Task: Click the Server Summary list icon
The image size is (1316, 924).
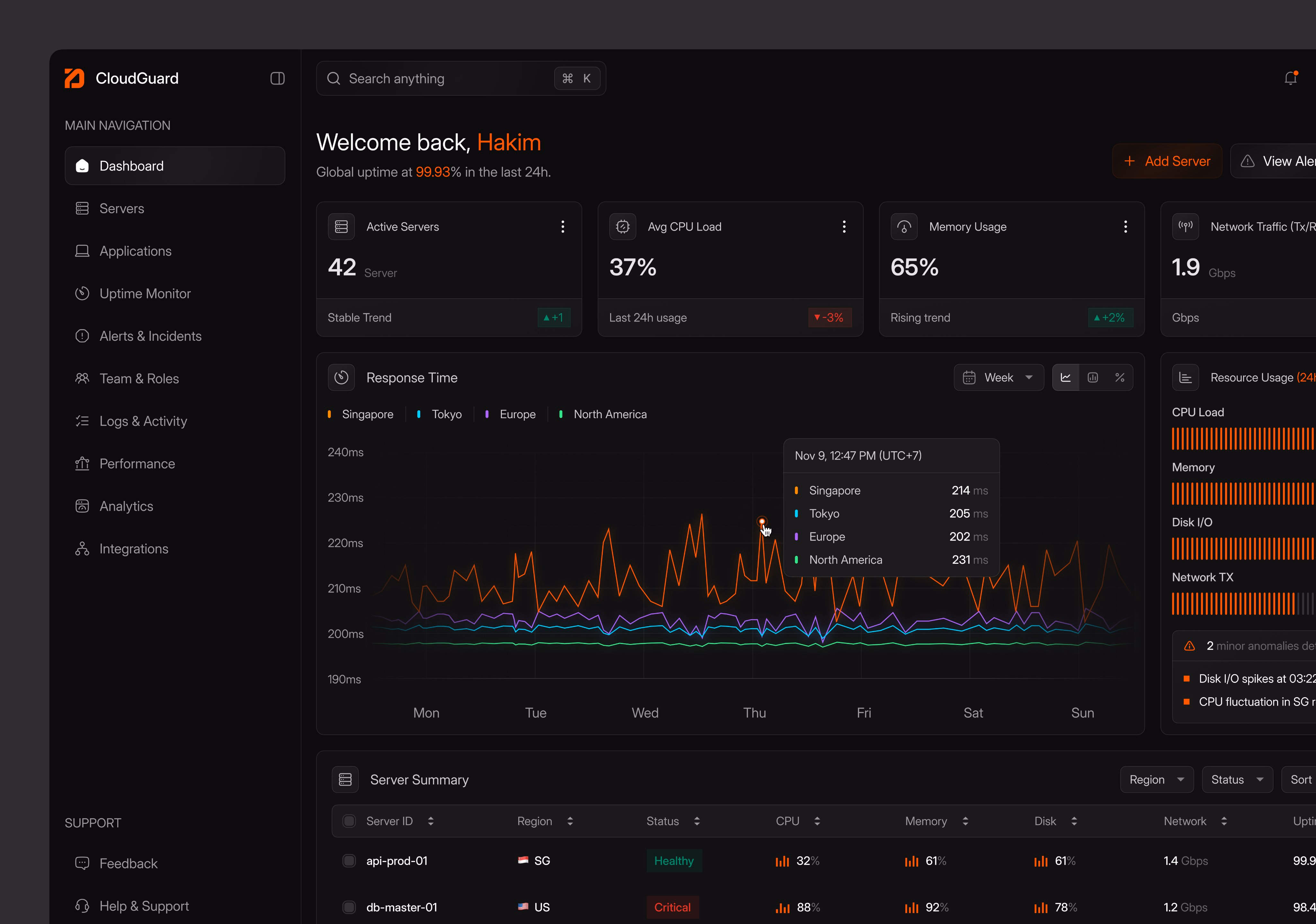Action: [x=345, y=780]
